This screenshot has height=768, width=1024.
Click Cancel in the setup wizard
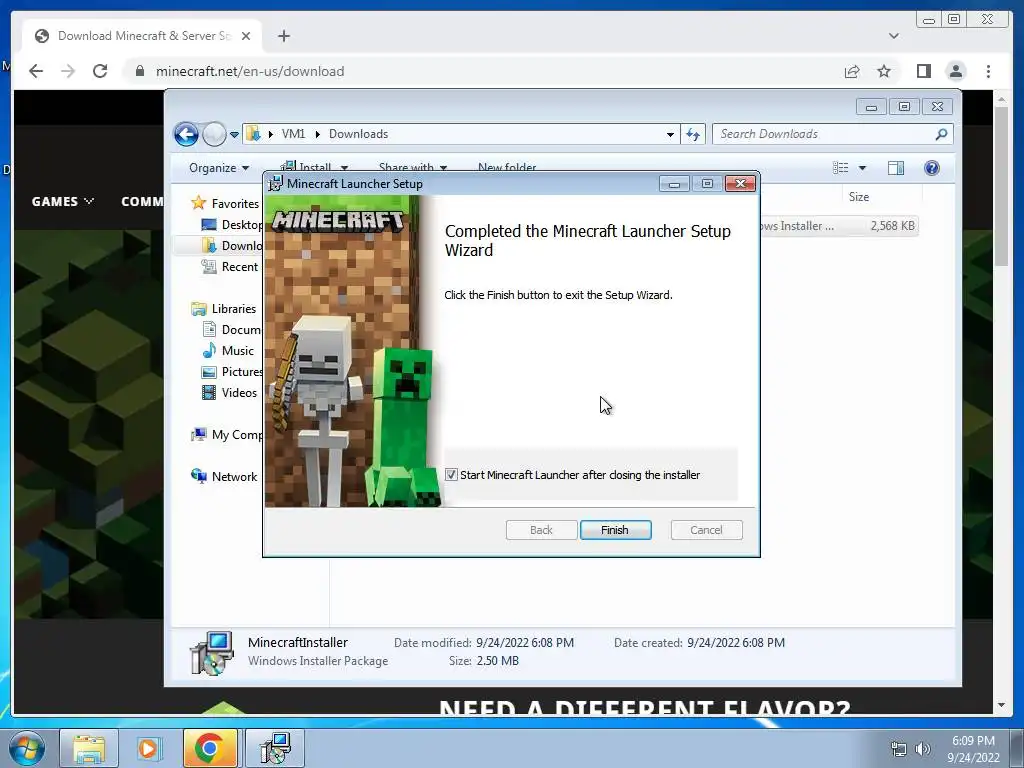pyautogui.click(x=706, y=530)
